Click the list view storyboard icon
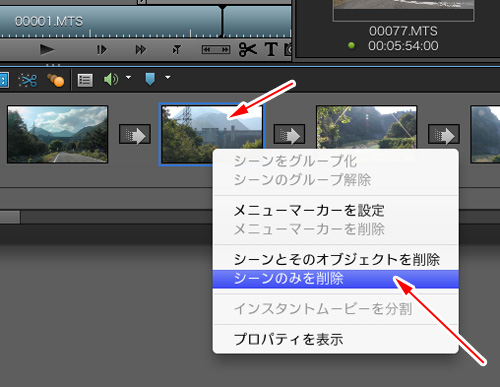The height and width of the screenshot is (387, 500). (x=85, y=80)
